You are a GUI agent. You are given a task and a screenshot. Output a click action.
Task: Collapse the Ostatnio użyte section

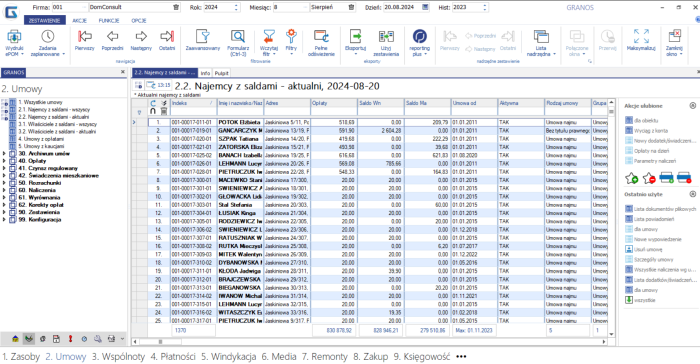692,194
